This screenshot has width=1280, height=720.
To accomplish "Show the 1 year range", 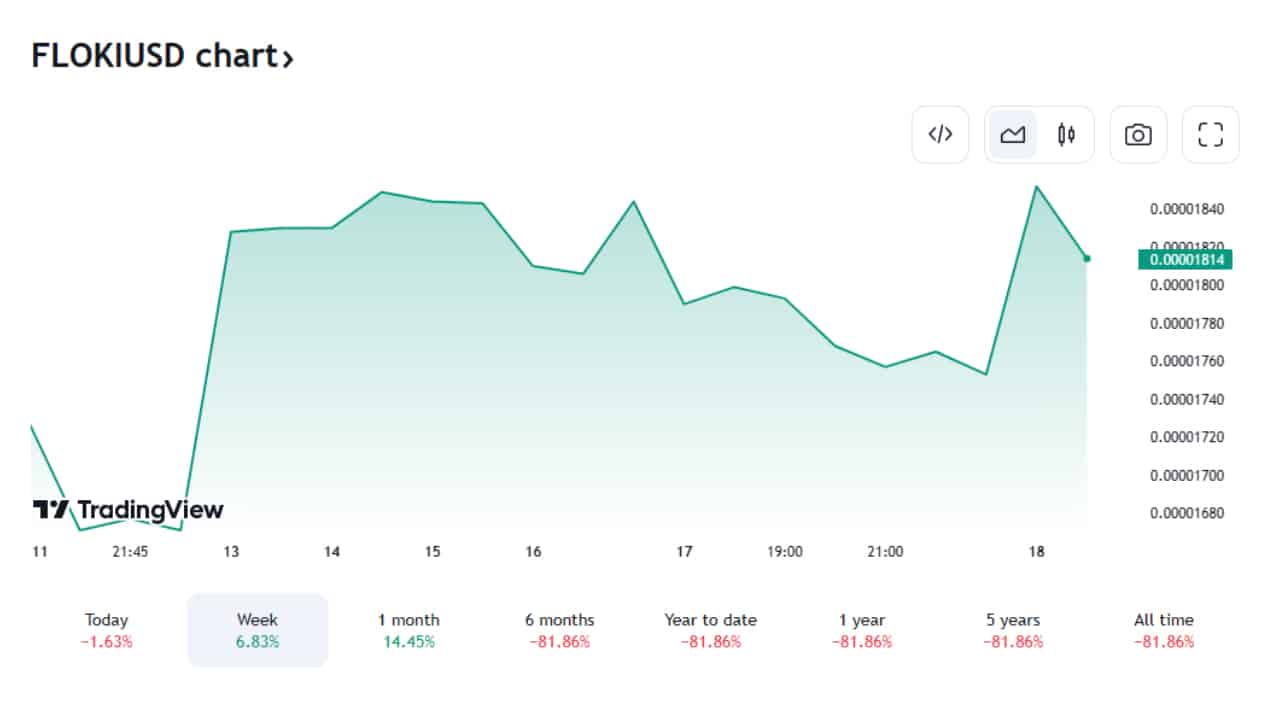I will (861, 630).
